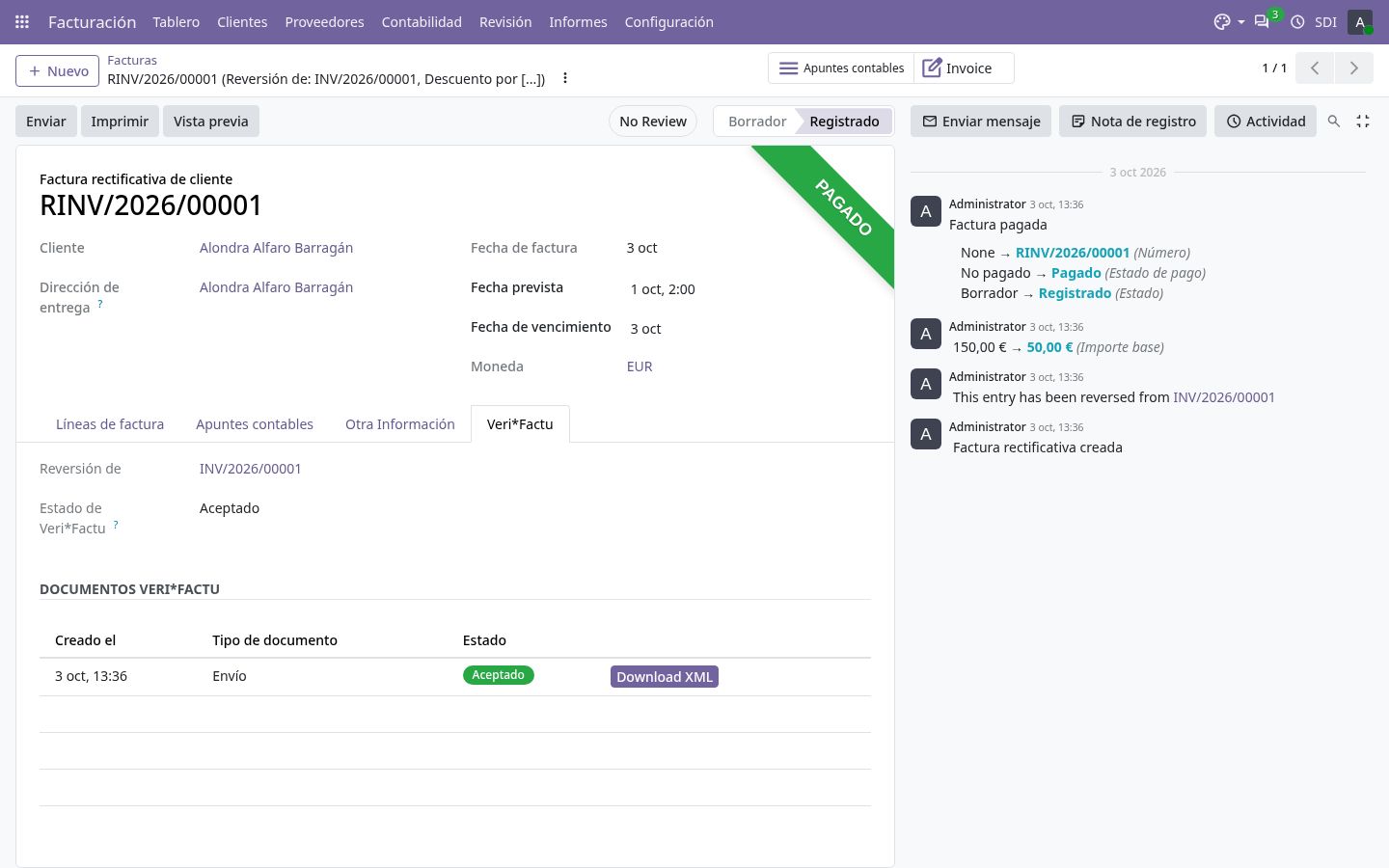The width and height of the screenshot is (1389, 868).
Task: Open the Proveedores menu
Action: [324, 21]
